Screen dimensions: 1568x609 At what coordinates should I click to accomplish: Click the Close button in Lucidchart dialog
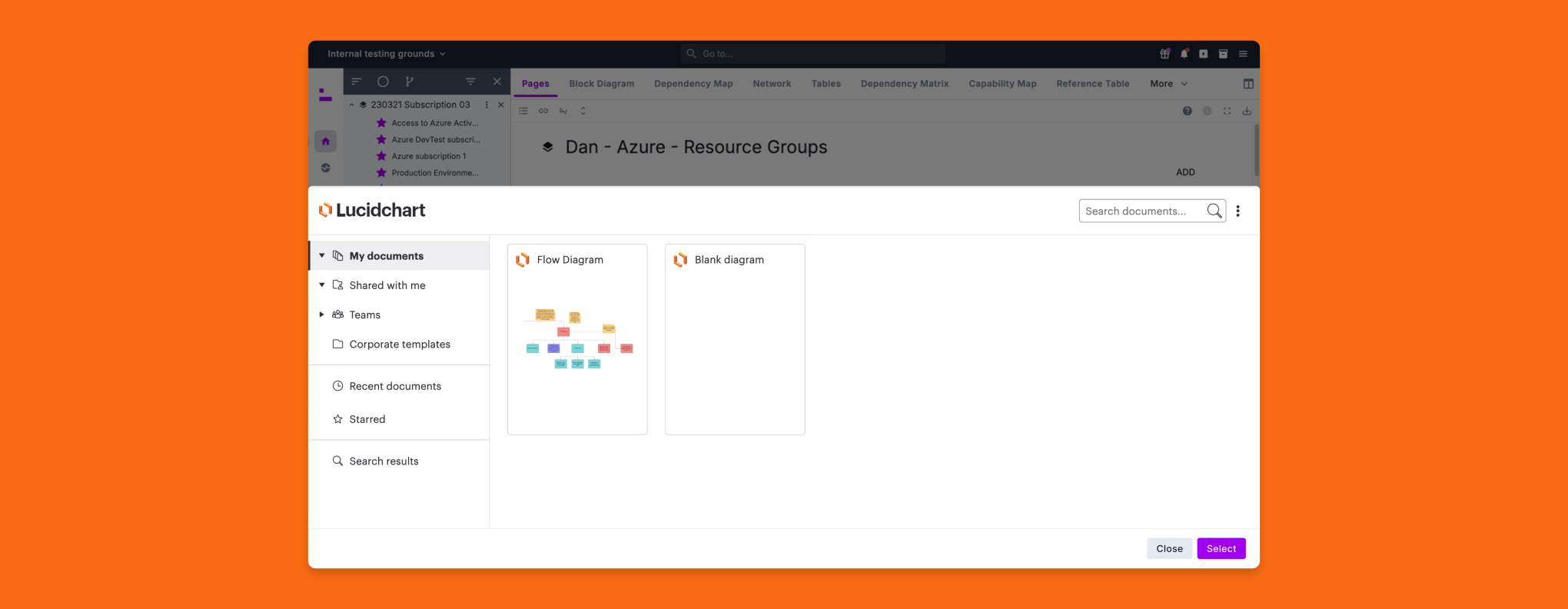click(x=1169, y=548)
